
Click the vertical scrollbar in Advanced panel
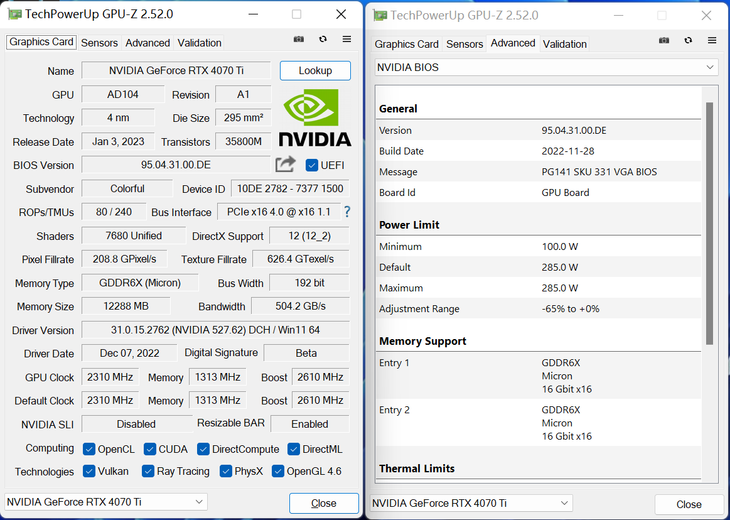point(710,223)
